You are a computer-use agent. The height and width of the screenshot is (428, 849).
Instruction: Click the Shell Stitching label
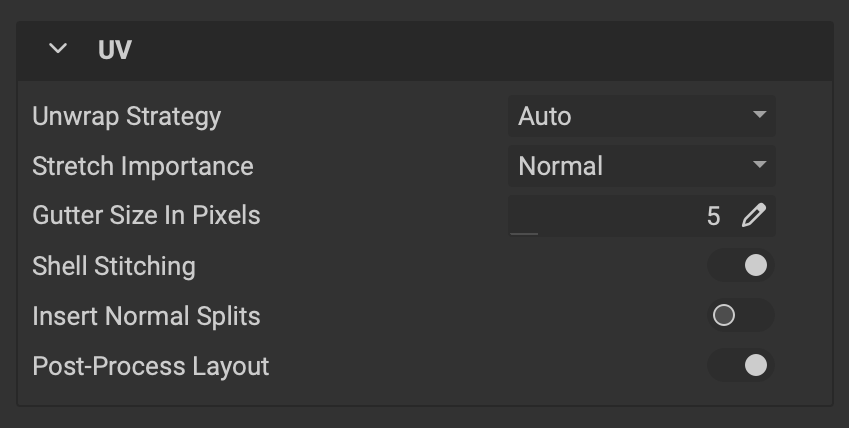click(114, 266)
